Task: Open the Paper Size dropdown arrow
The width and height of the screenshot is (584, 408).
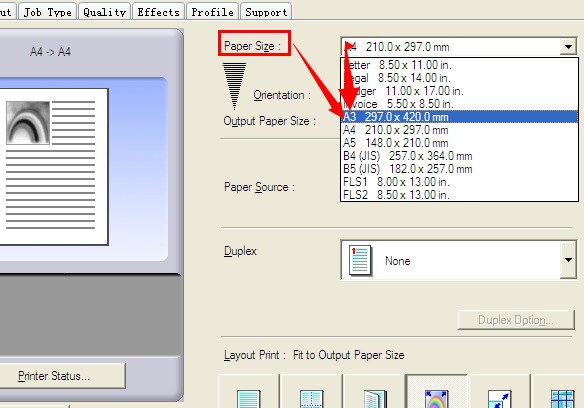Action: click(x=568, y=47)
